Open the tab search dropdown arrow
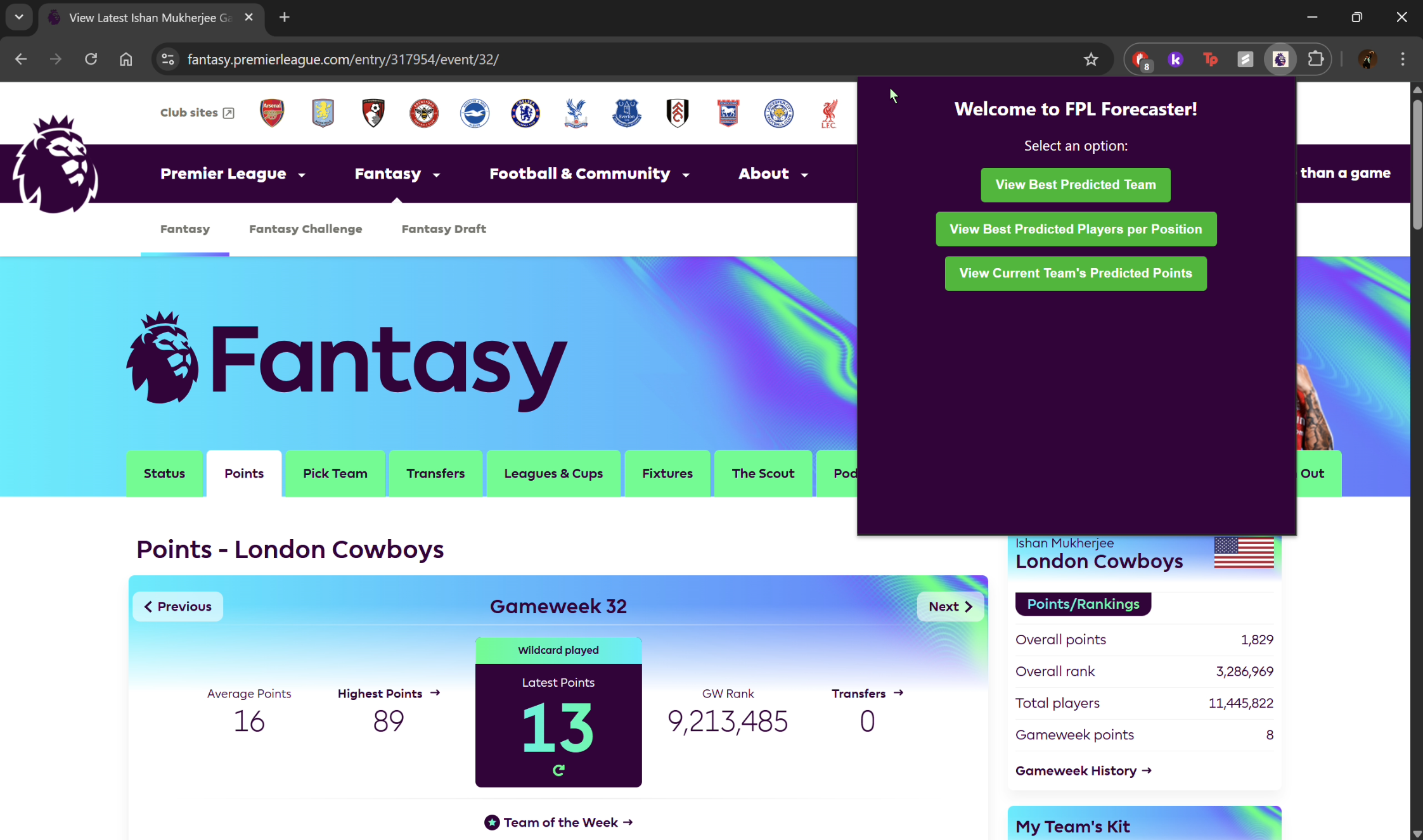The height and width of the screenshot is (840, 1423). pos(19,17)
